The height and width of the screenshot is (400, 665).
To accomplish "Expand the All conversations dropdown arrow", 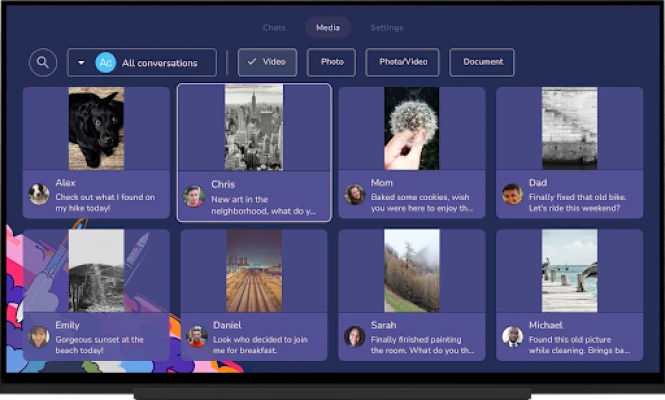I will tap(82, 63).
